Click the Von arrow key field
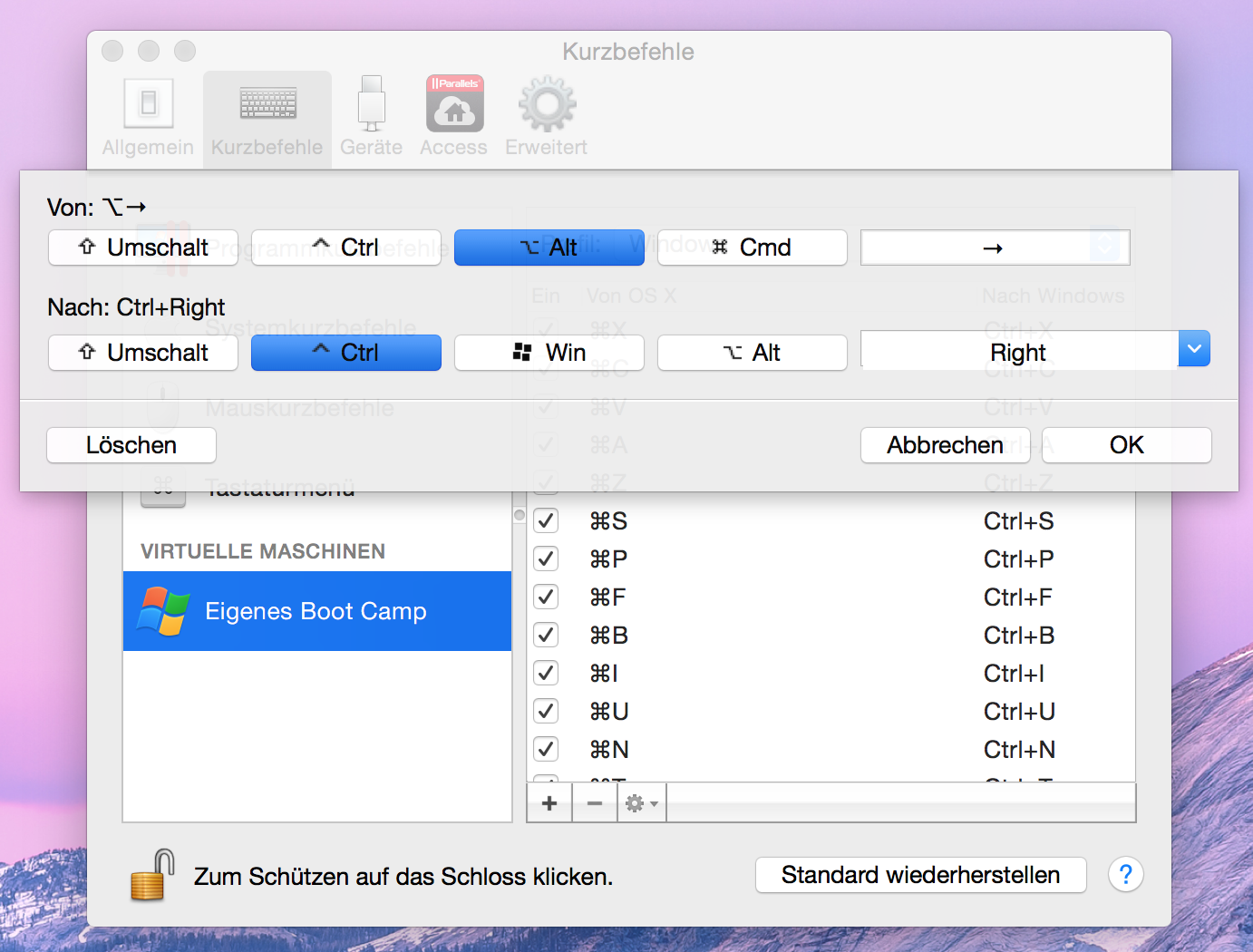Image resolution: width=1253 pixels, height=952 pixels. point(993,248)
